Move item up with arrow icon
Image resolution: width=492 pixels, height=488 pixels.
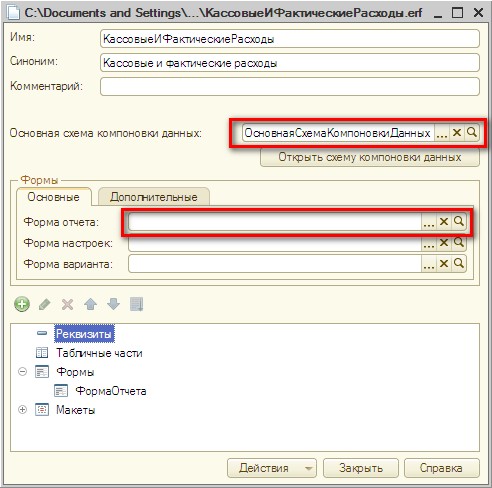(x=90, y=304)
